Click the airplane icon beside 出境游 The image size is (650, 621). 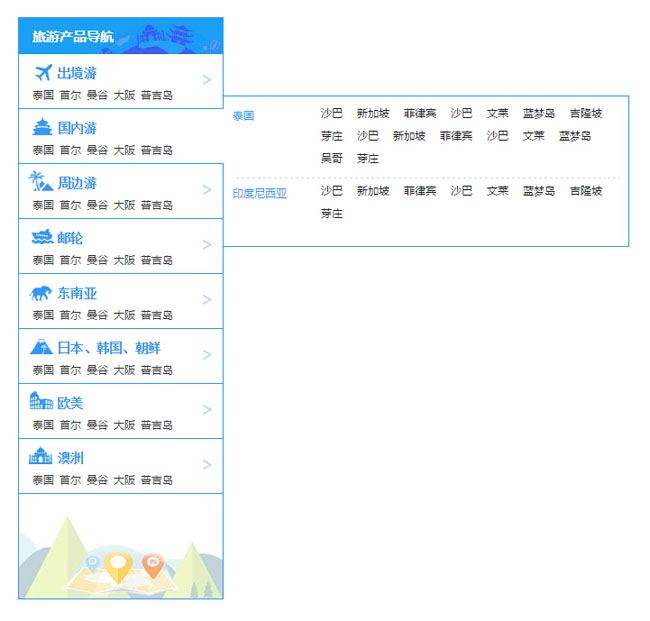coord(42,73)
